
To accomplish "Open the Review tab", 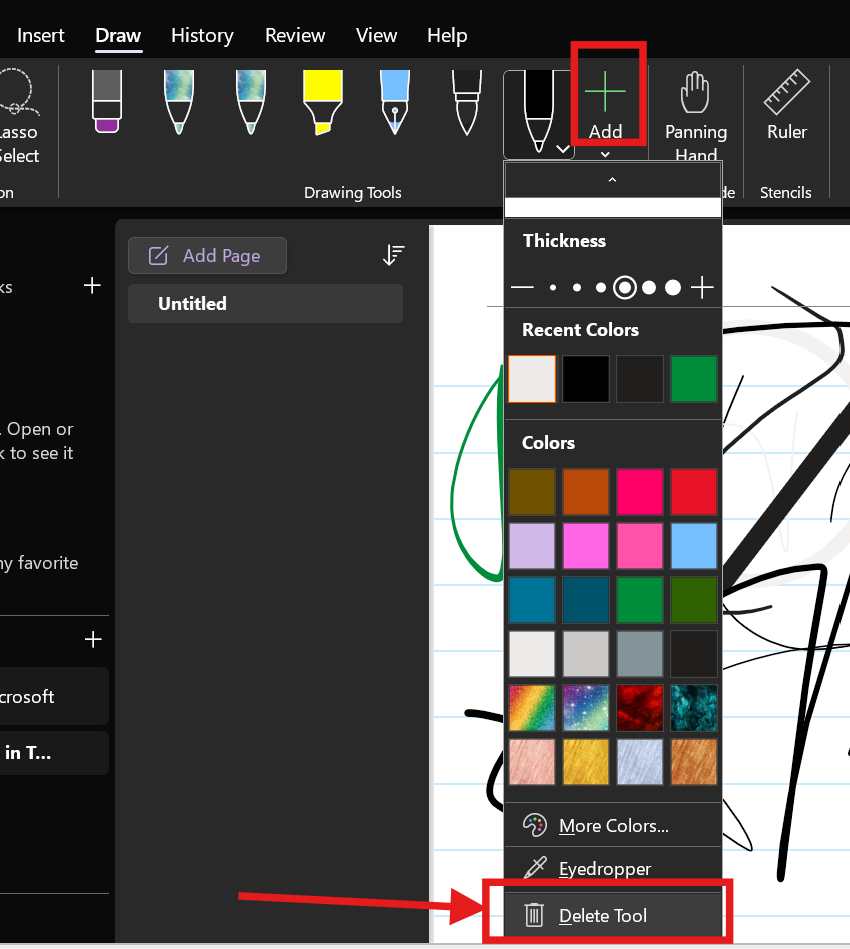I will (x=295, y=35).
